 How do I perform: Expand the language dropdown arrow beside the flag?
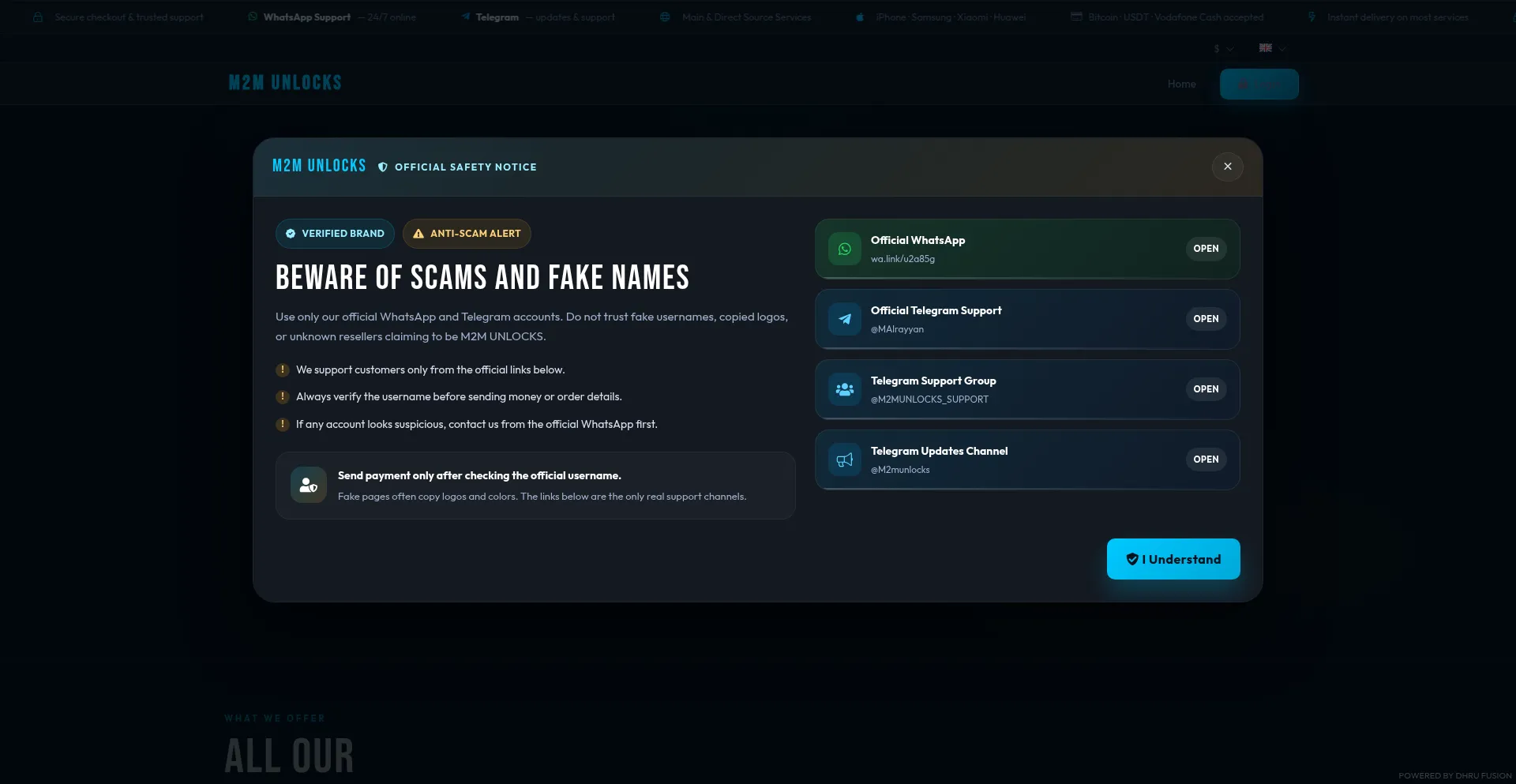coord(1282,49)
